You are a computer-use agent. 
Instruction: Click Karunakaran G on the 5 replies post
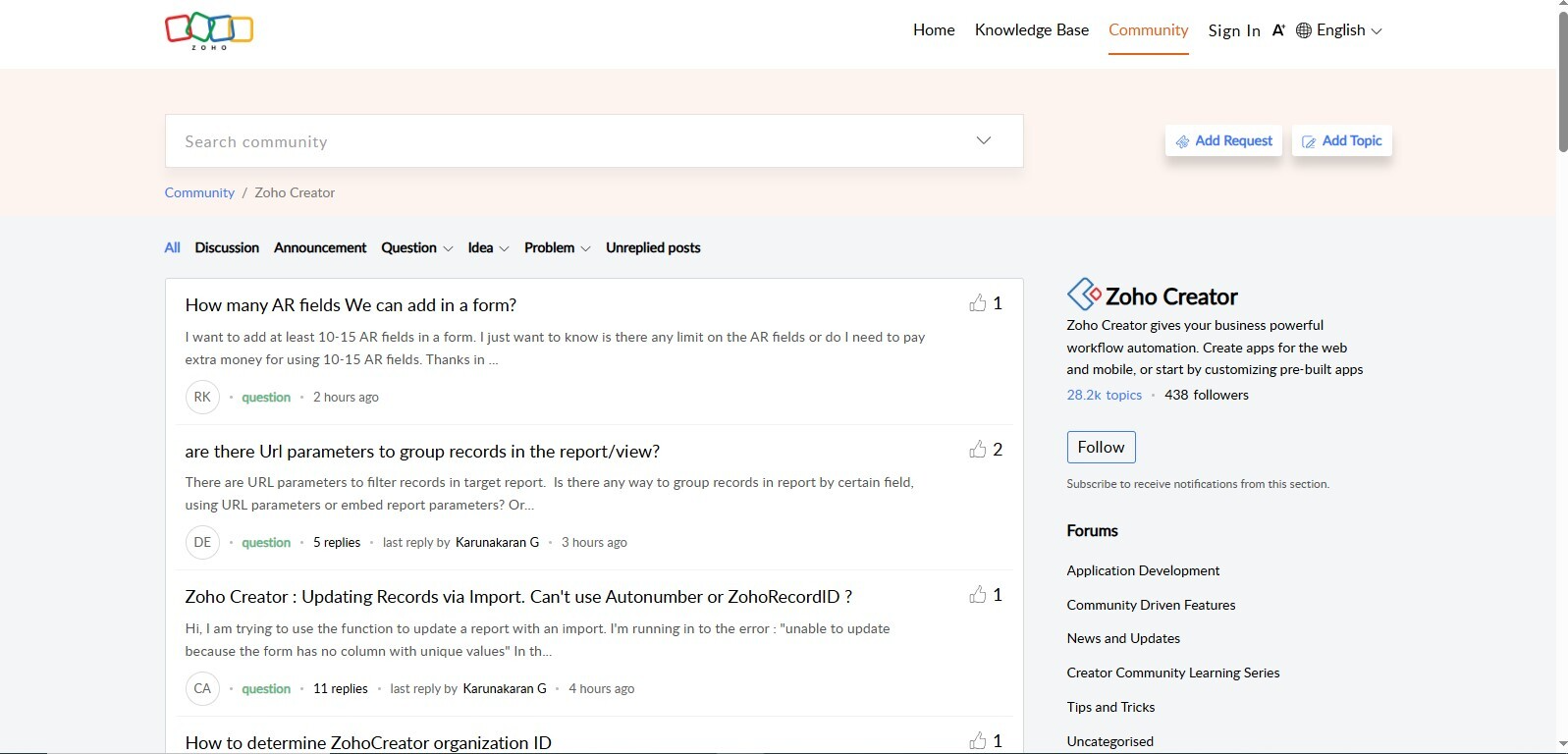tap(497, 542)
